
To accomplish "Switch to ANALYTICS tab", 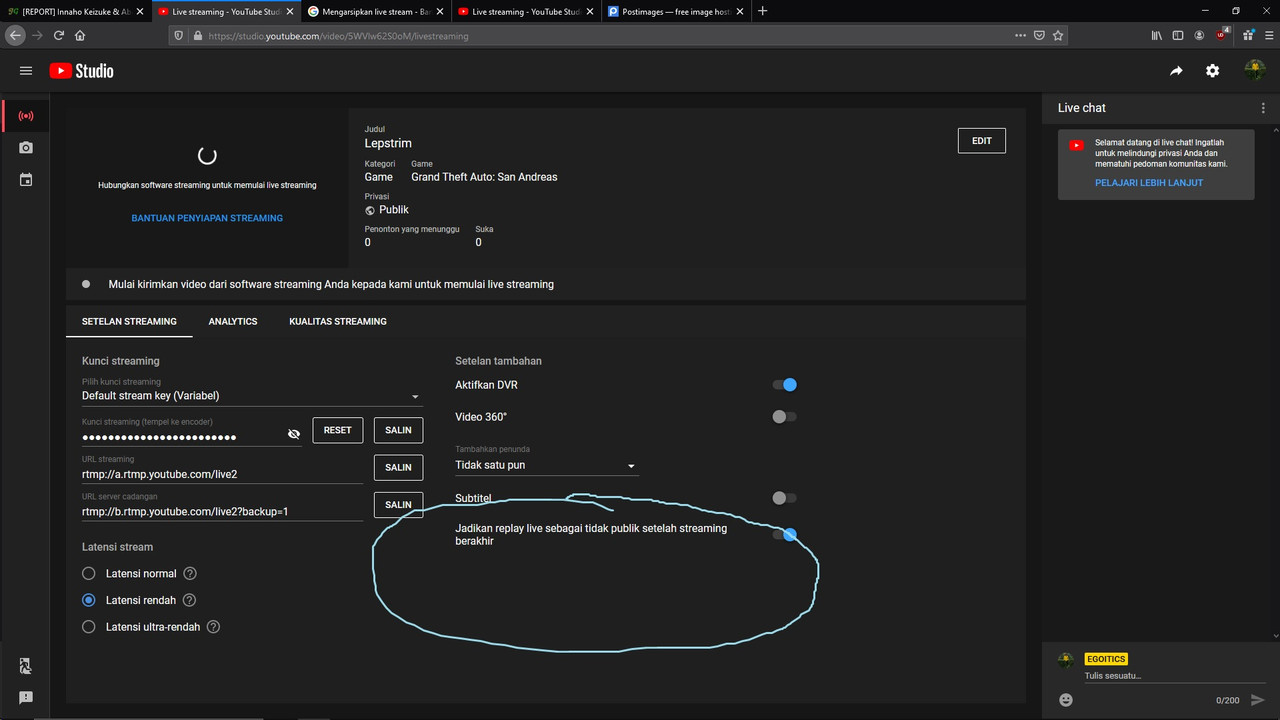I will tap(233, 321).
